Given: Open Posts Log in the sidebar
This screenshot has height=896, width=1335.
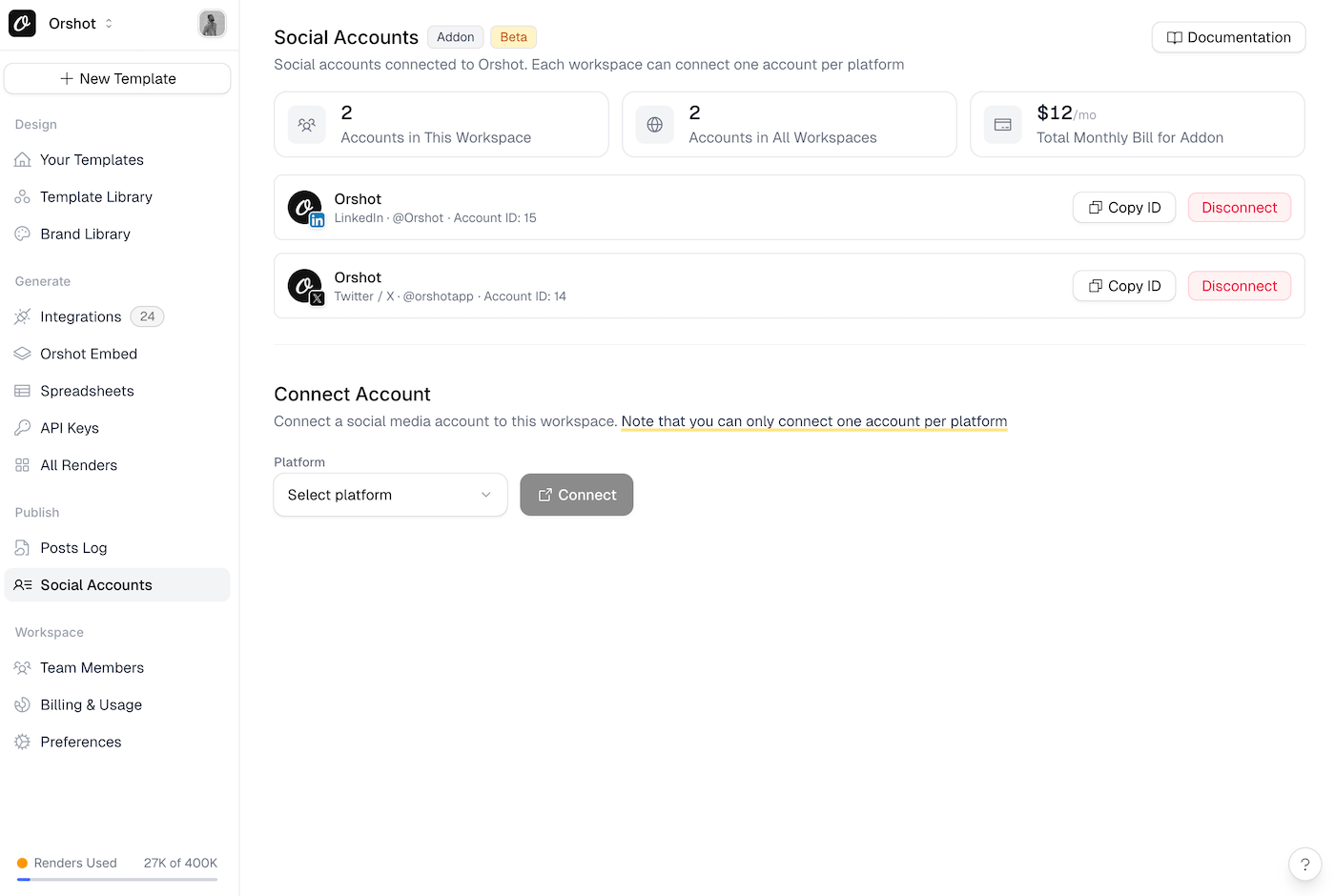Looking at the screenshot, I should [x=73, y=548].
